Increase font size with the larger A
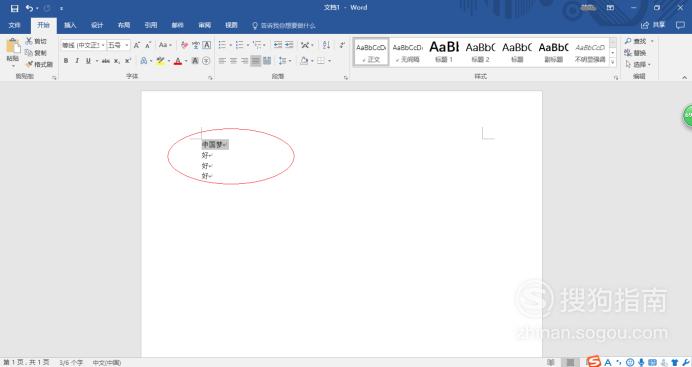The width and height of the screenshot is (692, 367). 137,45
